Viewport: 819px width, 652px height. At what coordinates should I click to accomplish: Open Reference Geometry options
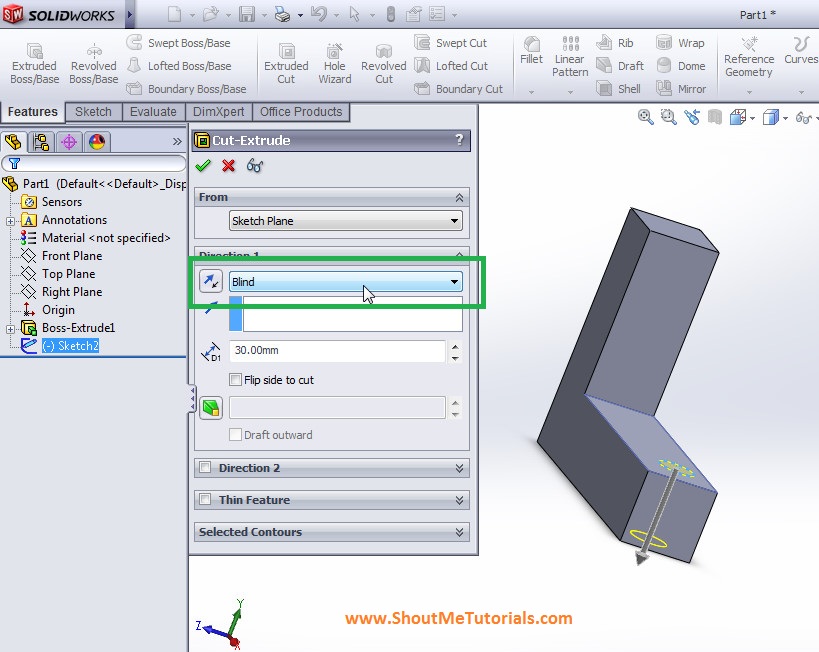coord(749,57)
